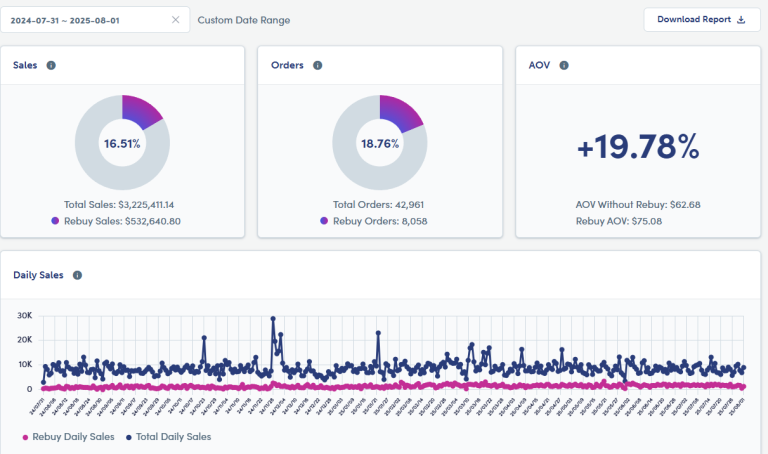Click the 30K y-axis label
Screen dimensions: 768x454
(24, 315)
